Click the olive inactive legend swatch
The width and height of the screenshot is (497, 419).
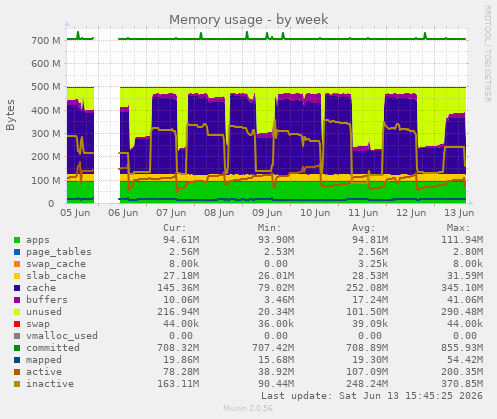tap(17, 384)
